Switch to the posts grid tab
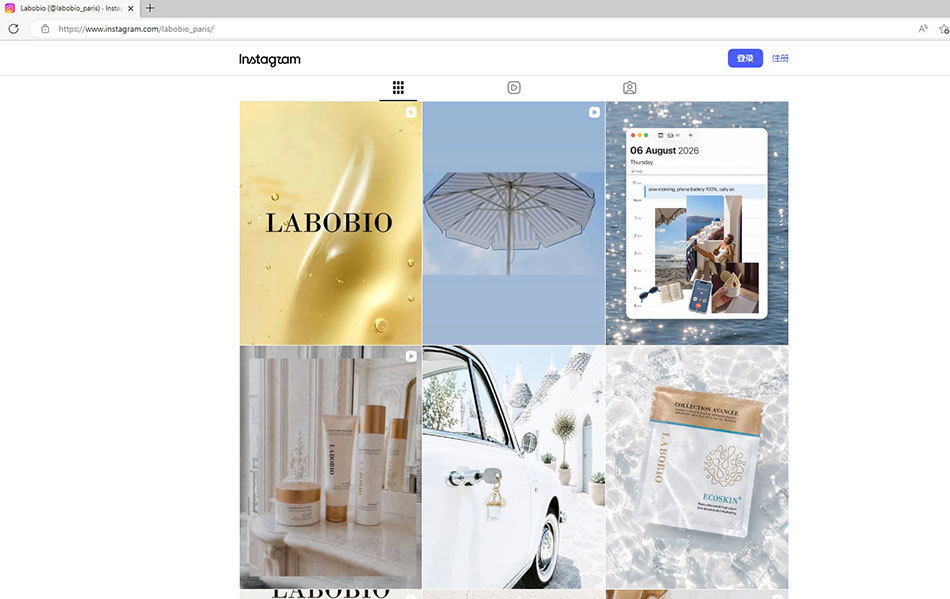950x599 pixels. coord(398,88)
